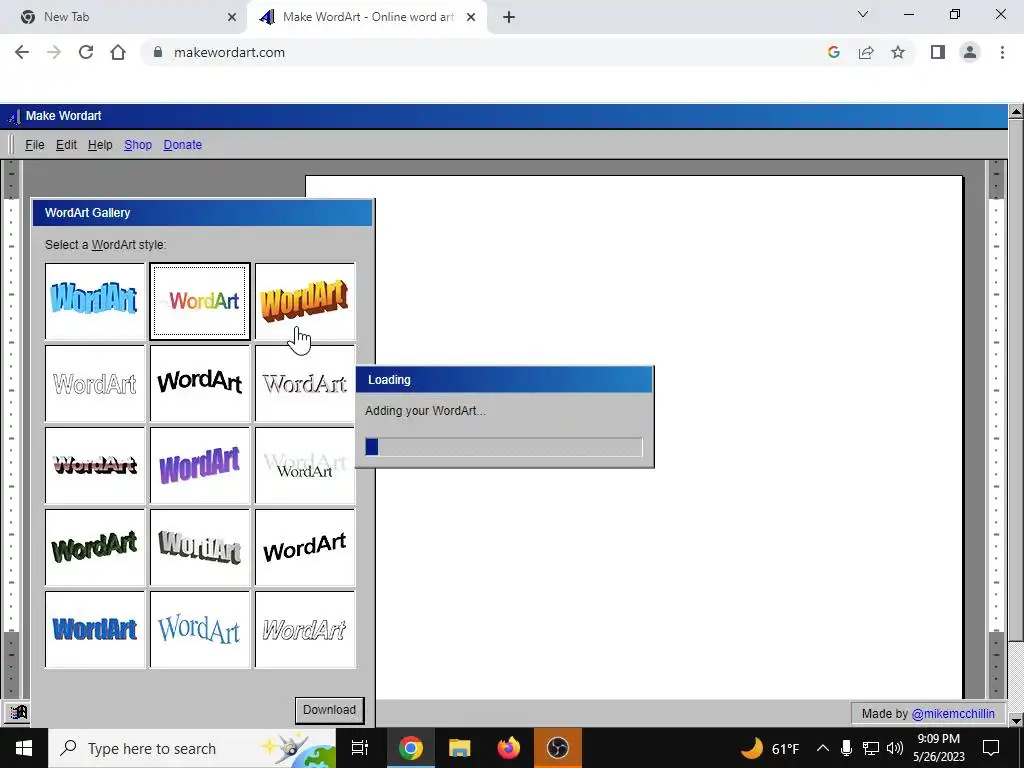Click the Make Wordart title bar icon

click(x=13, y=117)
